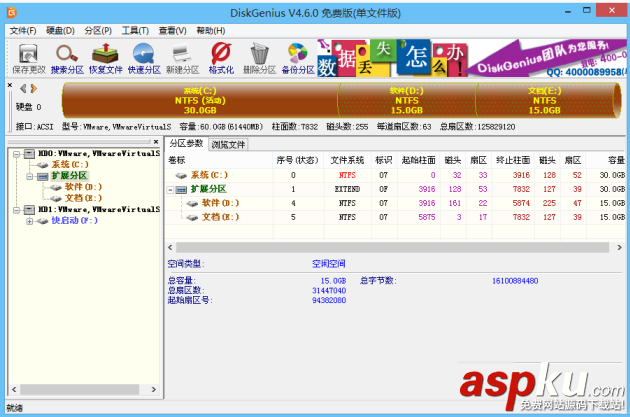Click drive icon of 文档(E:) table row
The image size is (630, 417).
[192, 217]
